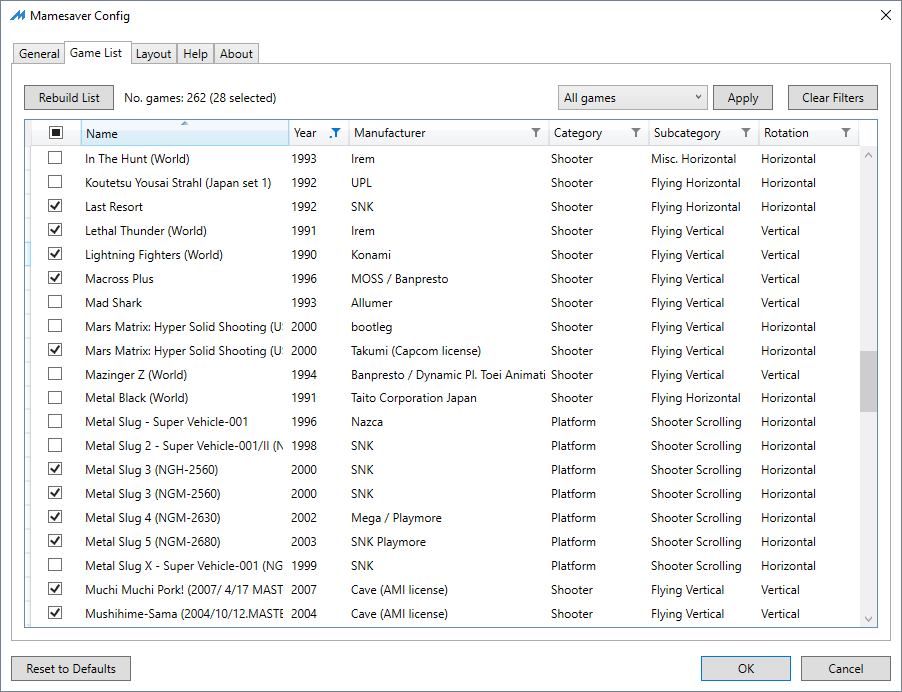Uncheck Mars Matrix Takumi row checkbox
The height and width of the screenshot is (692, 902).
(x=55, y=350)
